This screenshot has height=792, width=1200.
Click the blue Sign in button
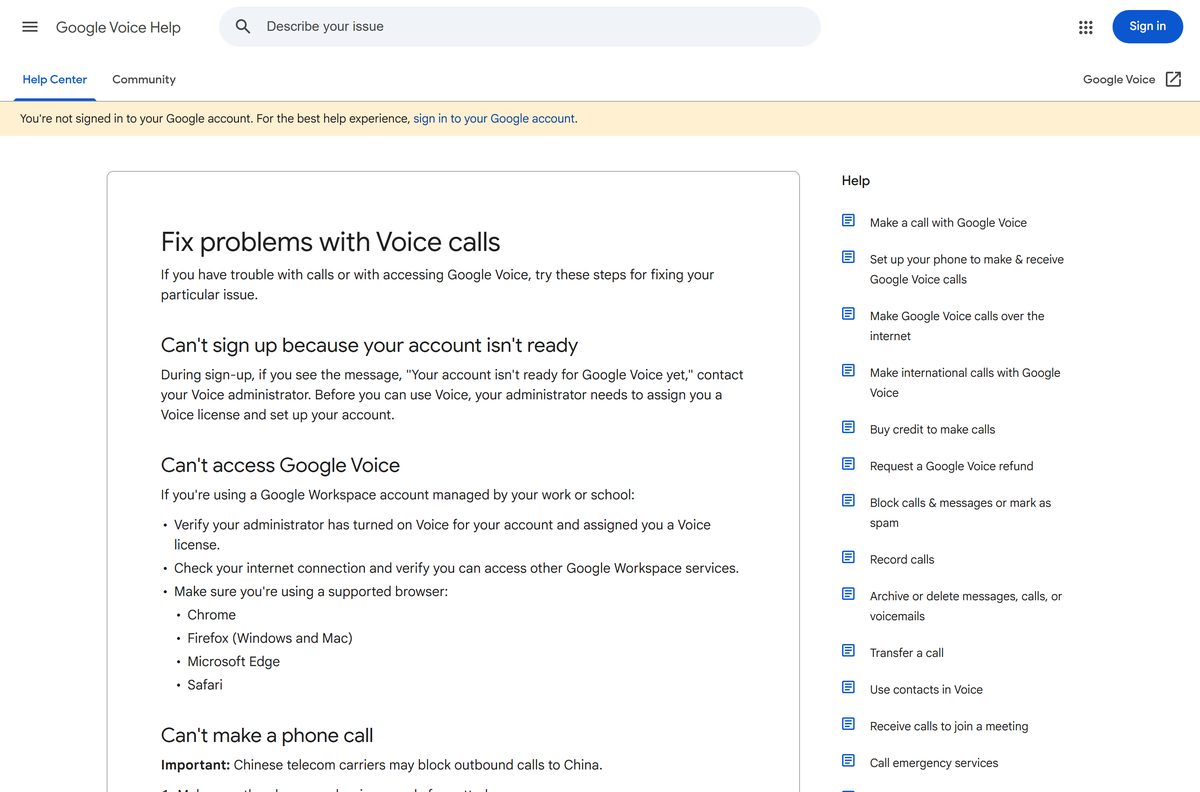1147,27
